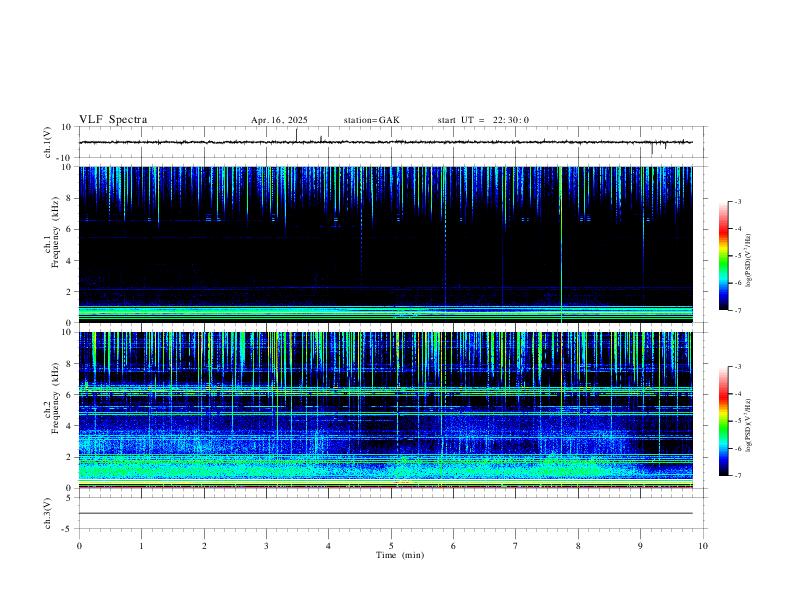Click the '-7' label on the lower color scale
This screenshot has width=792, height=612.
(x=737, y=476)
